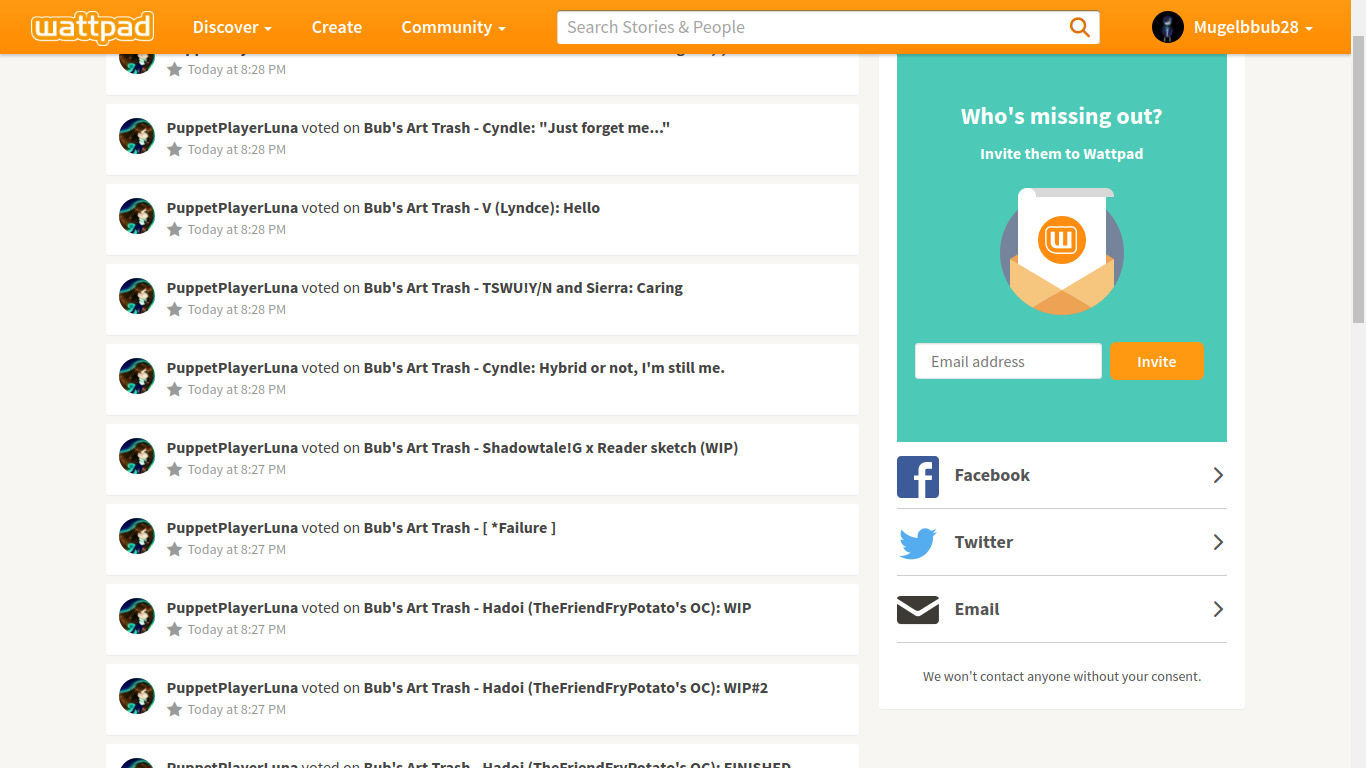This screenshot has width=1366, height=768.
Task: Open the Discover dropdown menu
Action: [x=232, y=27]
